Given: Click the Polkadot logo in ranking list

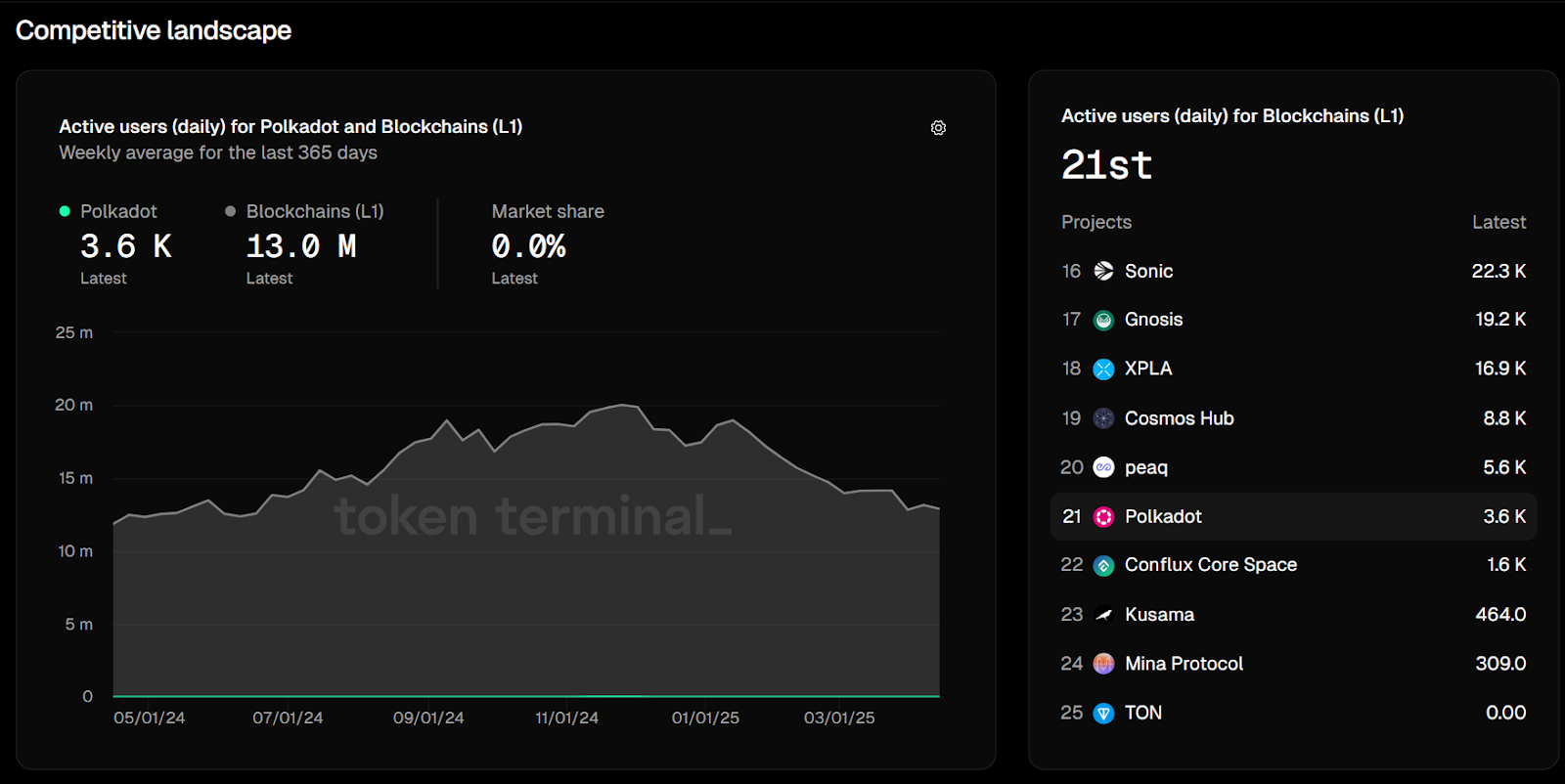Looking at the screenshot, I should pos(1103,516).
